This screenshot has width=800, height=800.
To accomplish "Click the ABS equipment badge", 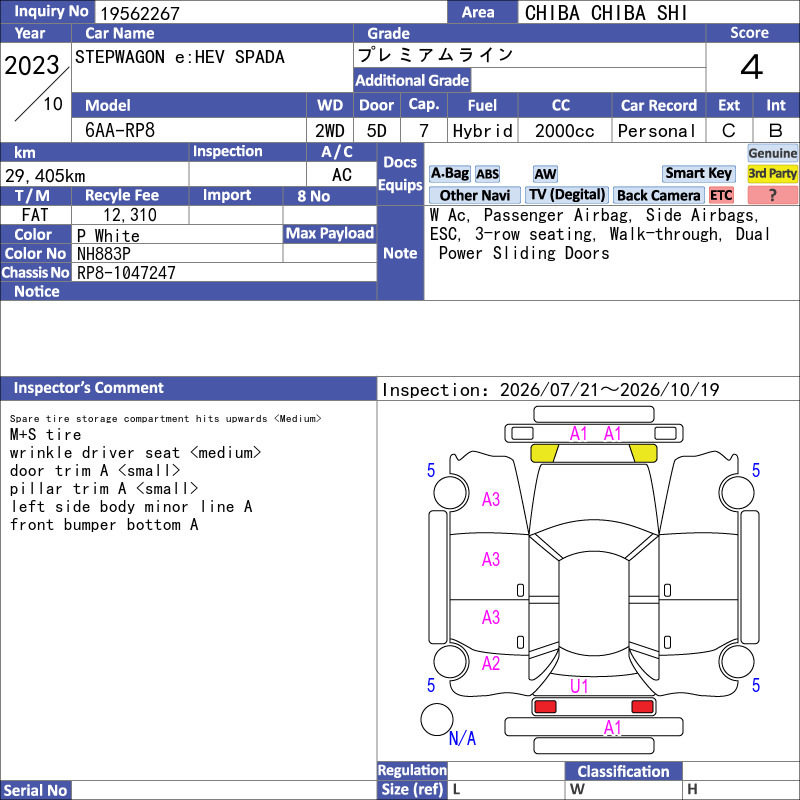I will (x=487, y=174).
